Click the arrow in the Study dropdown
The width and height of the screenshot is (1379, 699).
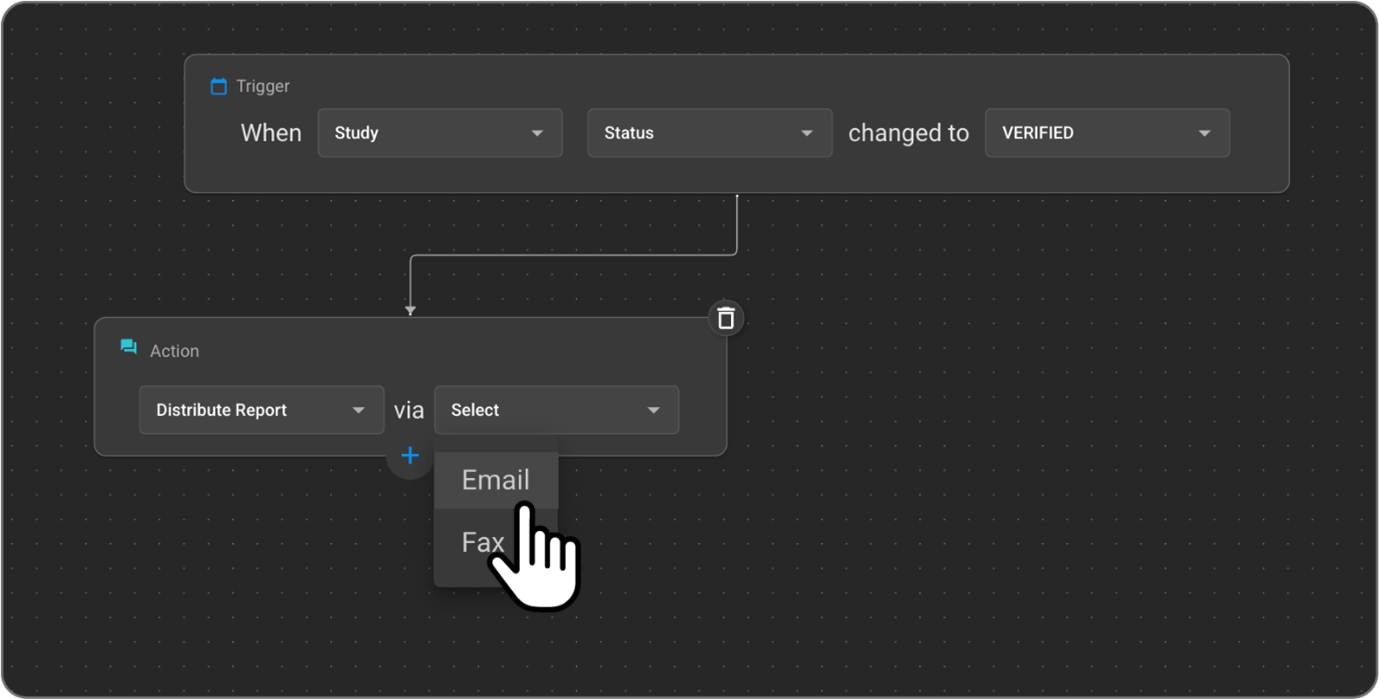pos(537,133)
